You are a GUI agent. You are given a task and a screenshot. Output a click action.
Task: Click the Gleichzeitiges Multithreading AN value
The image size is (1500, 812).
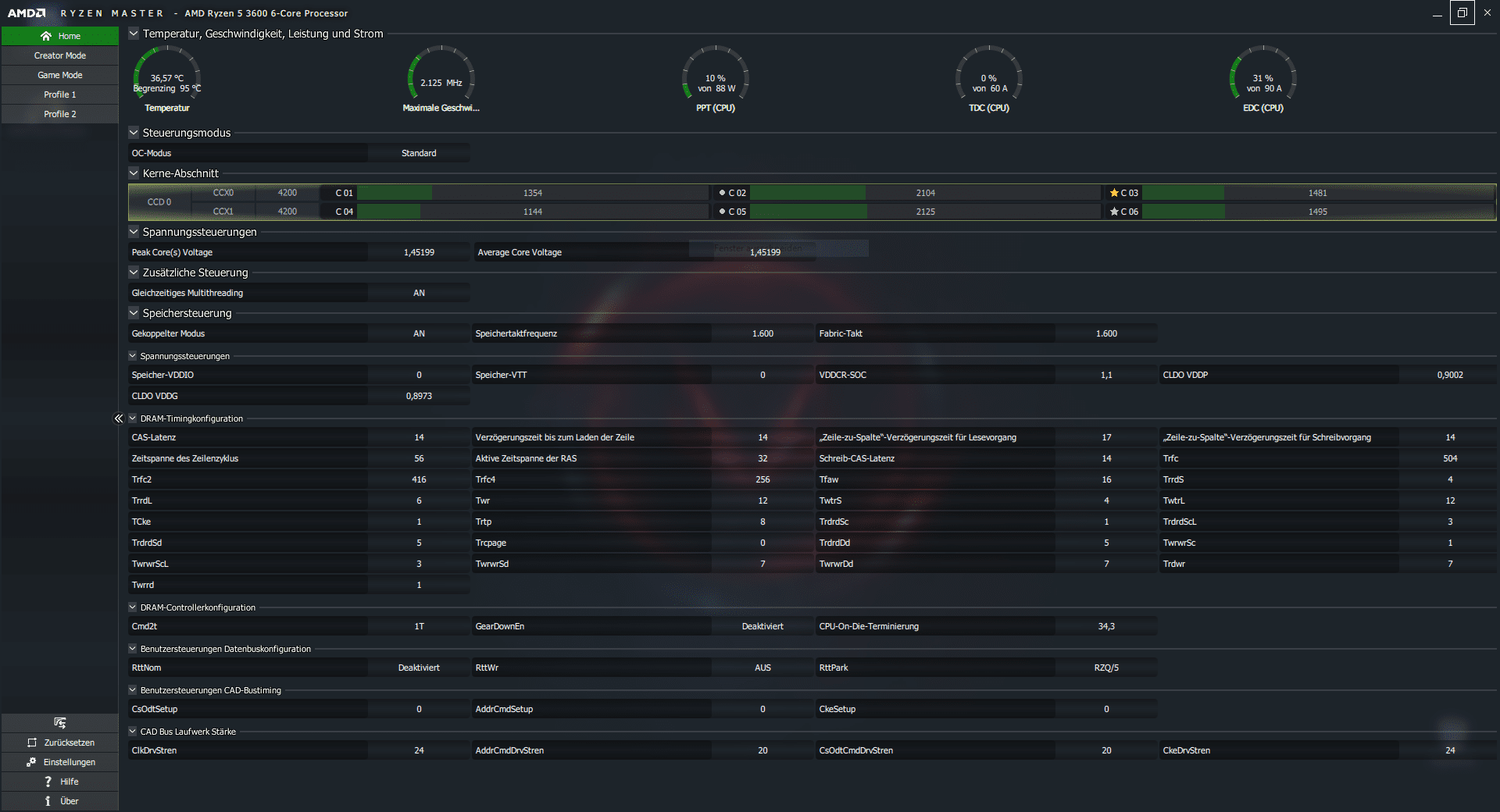coord(419,293)
